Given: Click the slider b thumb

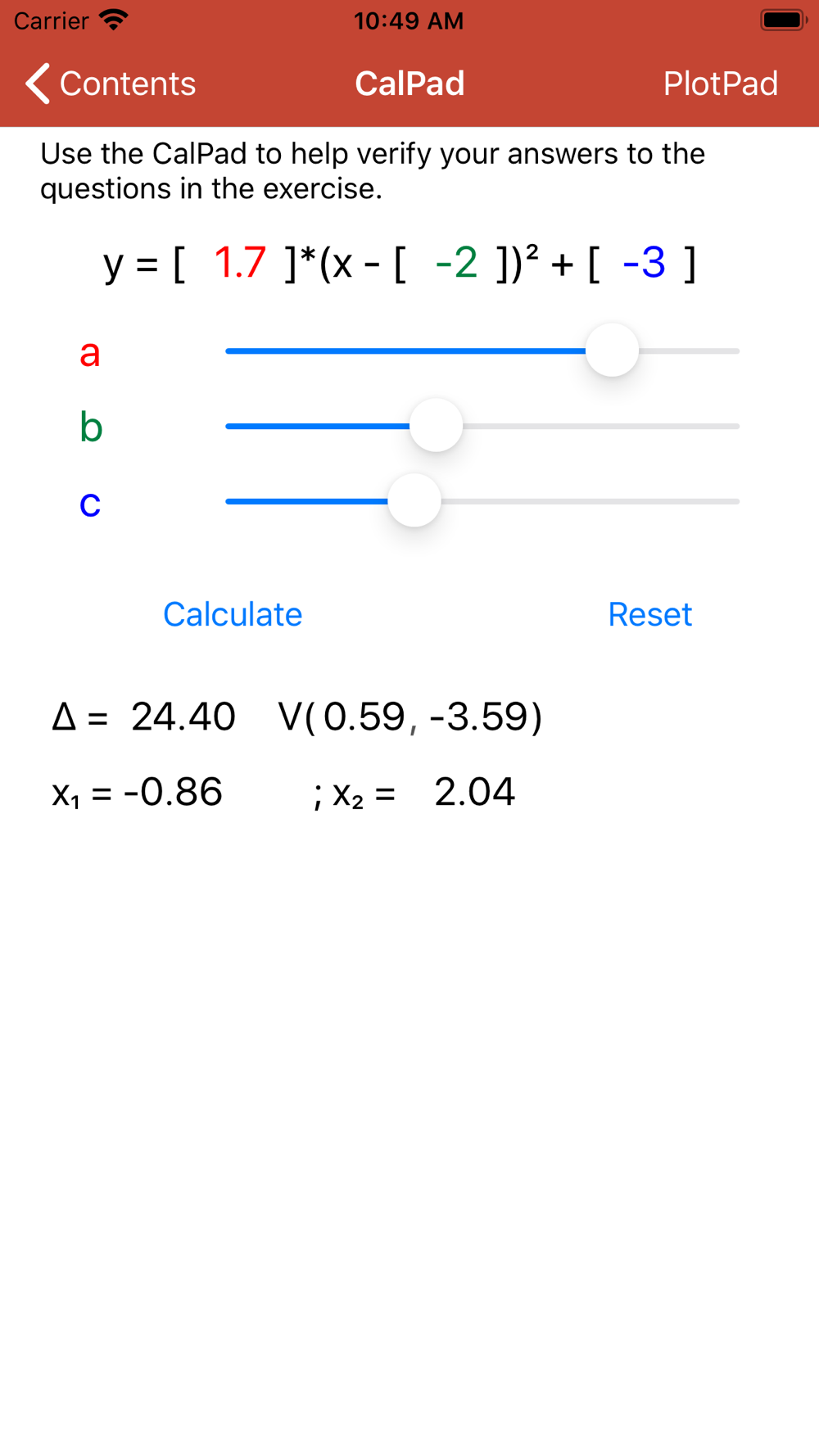Looking at the screenshot, I should click(436, 426).
